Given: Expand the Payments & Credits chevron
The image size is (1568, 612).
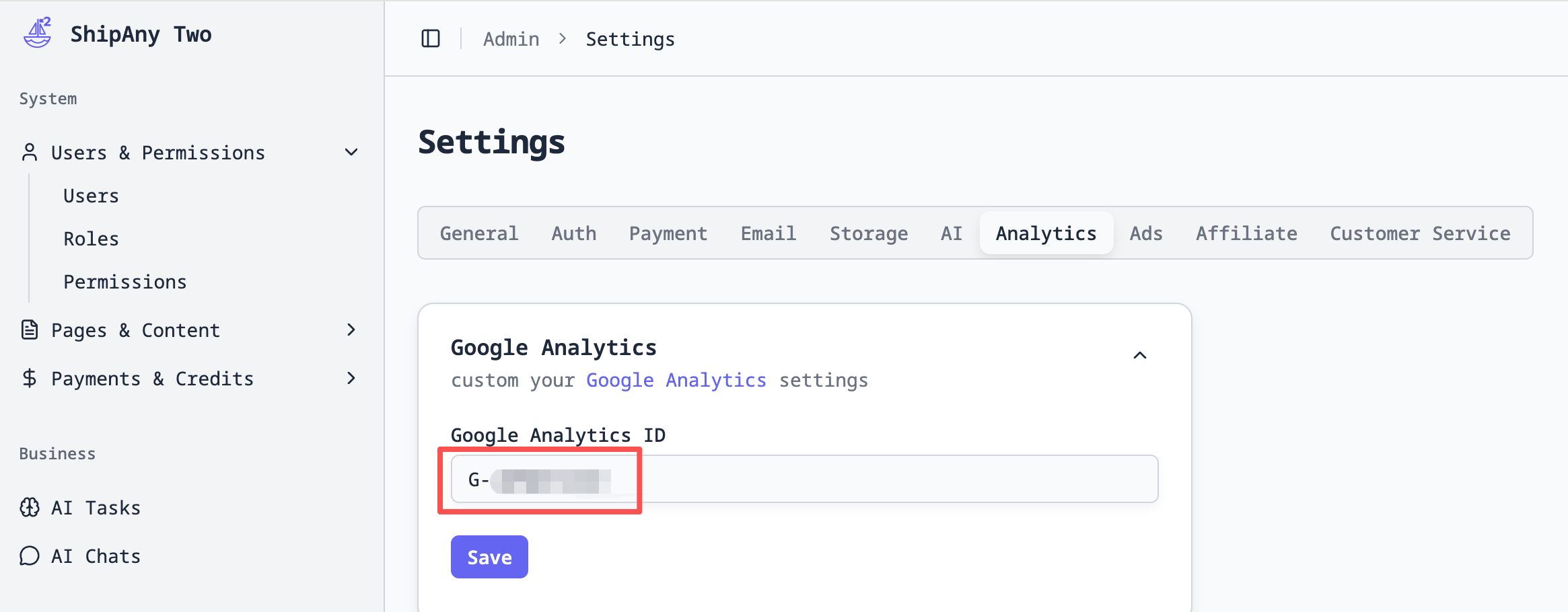Looking at the screenshot, I should 351,379.
